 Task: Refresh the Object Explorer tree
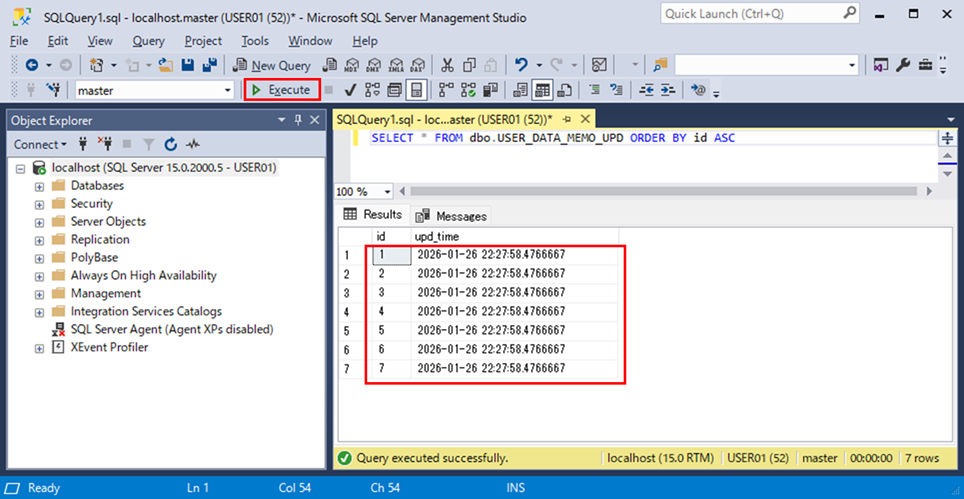(170, 144)
